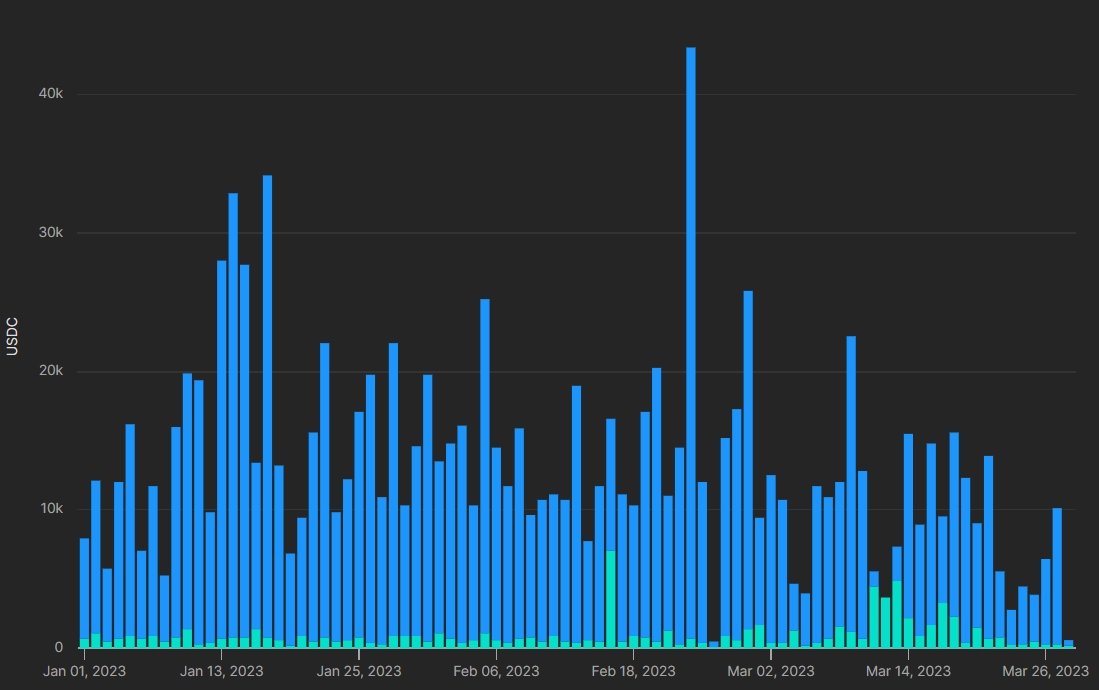Select the Mar 02, 2023 date label
This screenshot has height=690, width=1099.
click(770, 670)
